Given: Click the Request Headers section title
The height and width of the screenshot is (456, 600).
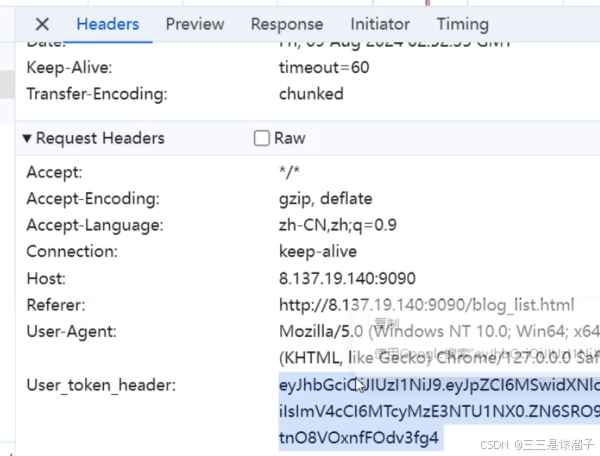Looking at the screenshot, I should click(x=100, y=138).
